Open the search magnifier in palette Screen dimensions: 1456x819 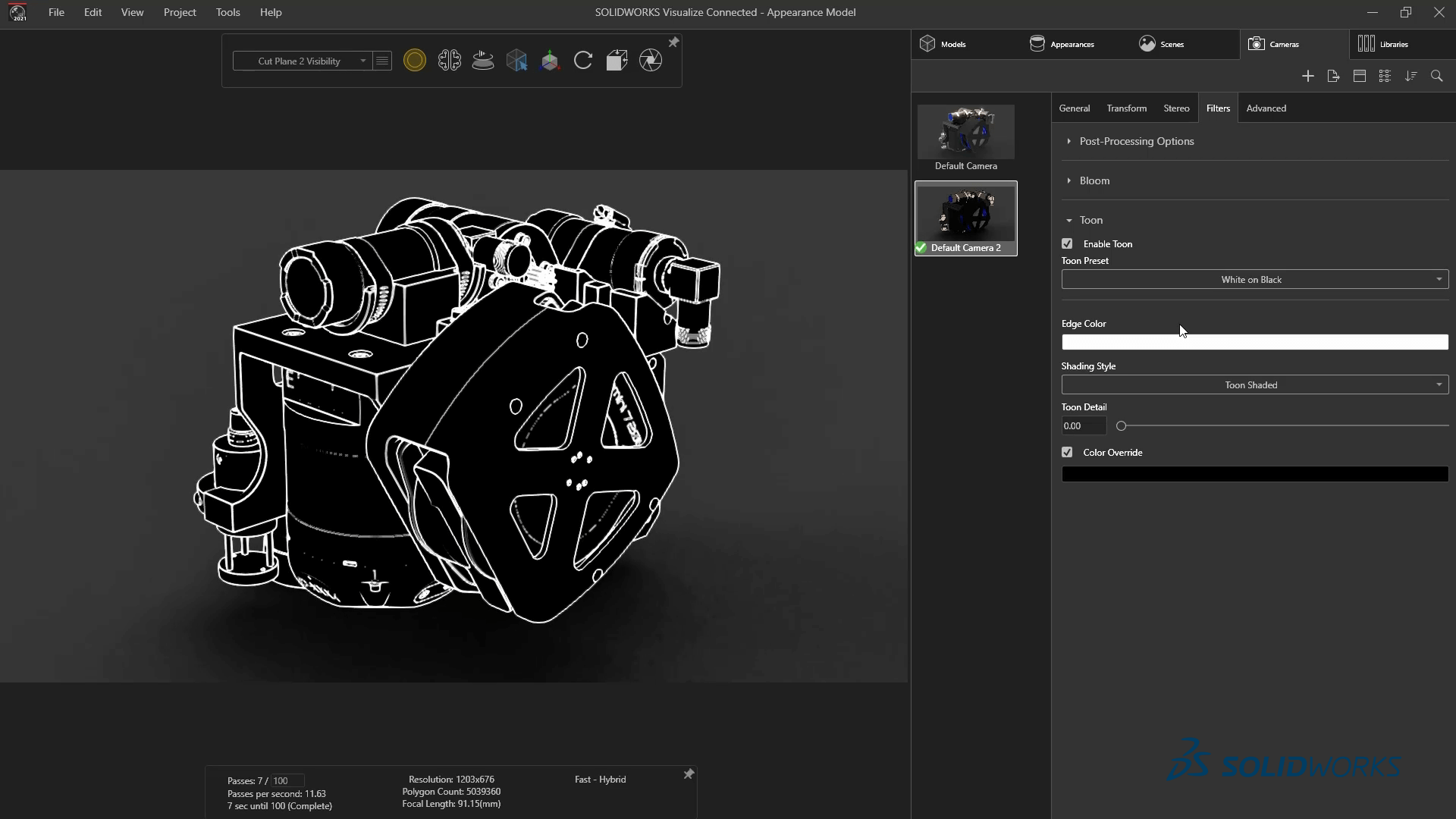(1437, 76)
